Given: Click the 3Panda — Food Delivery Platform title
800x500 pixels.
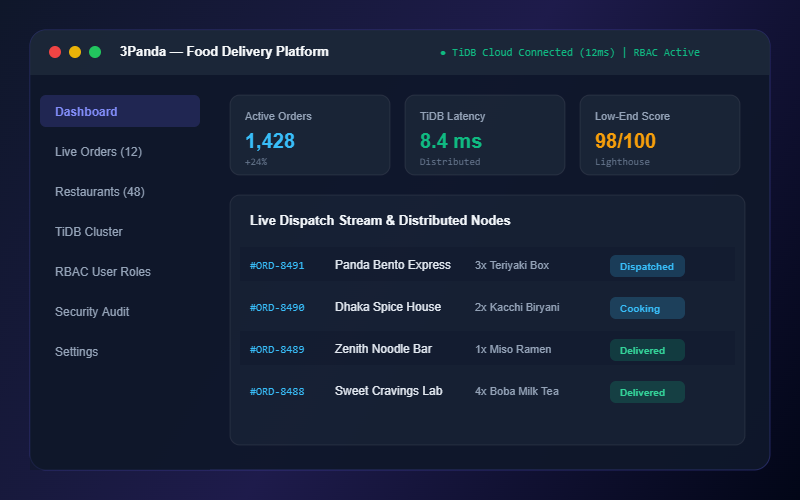Looking at the screenshot, I should [224, 52].
